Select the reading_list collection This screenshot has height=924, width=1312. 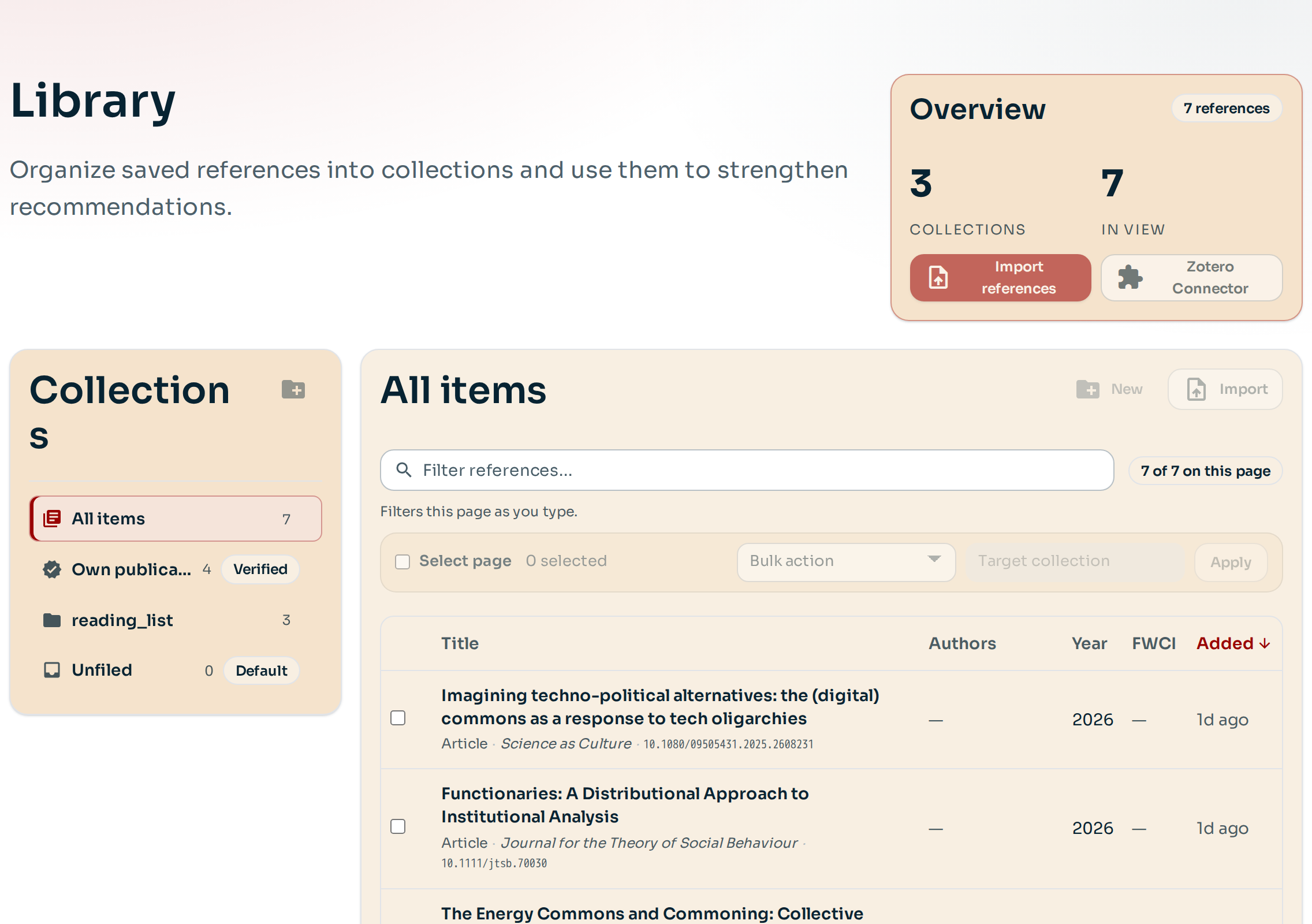(x=122, y=620)
